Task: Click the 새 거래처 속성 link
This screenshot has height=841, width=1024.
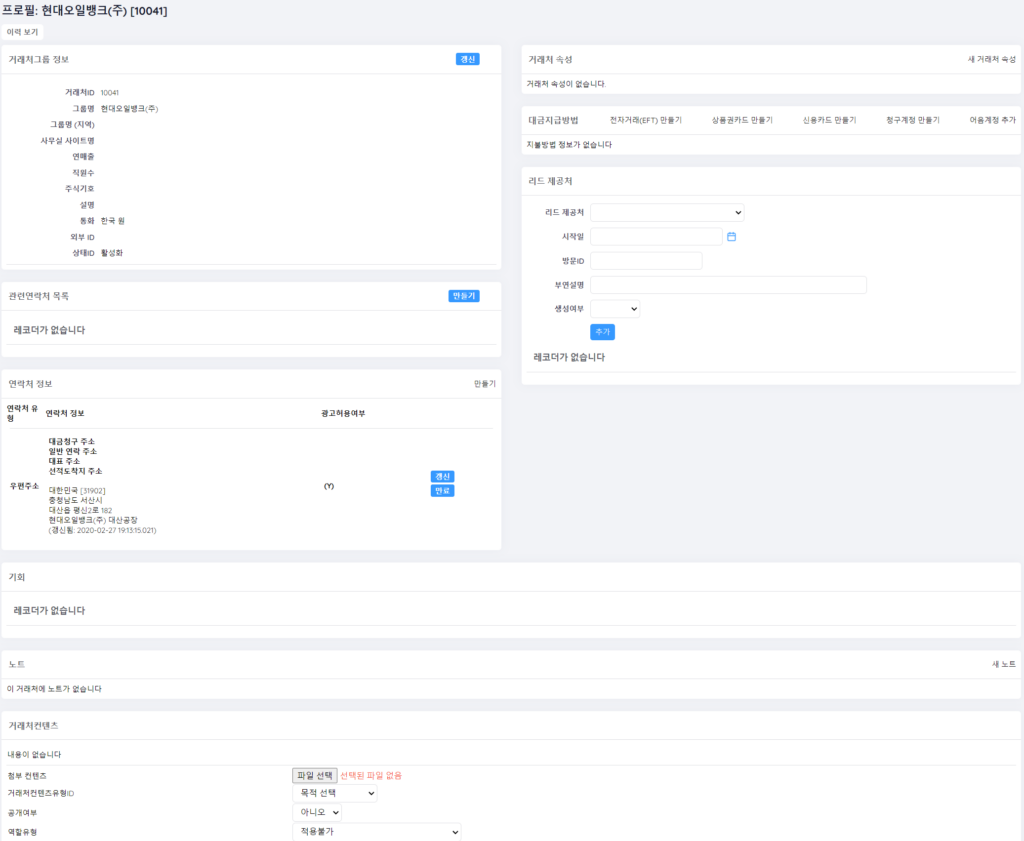Action: click(x=991, y=60)
